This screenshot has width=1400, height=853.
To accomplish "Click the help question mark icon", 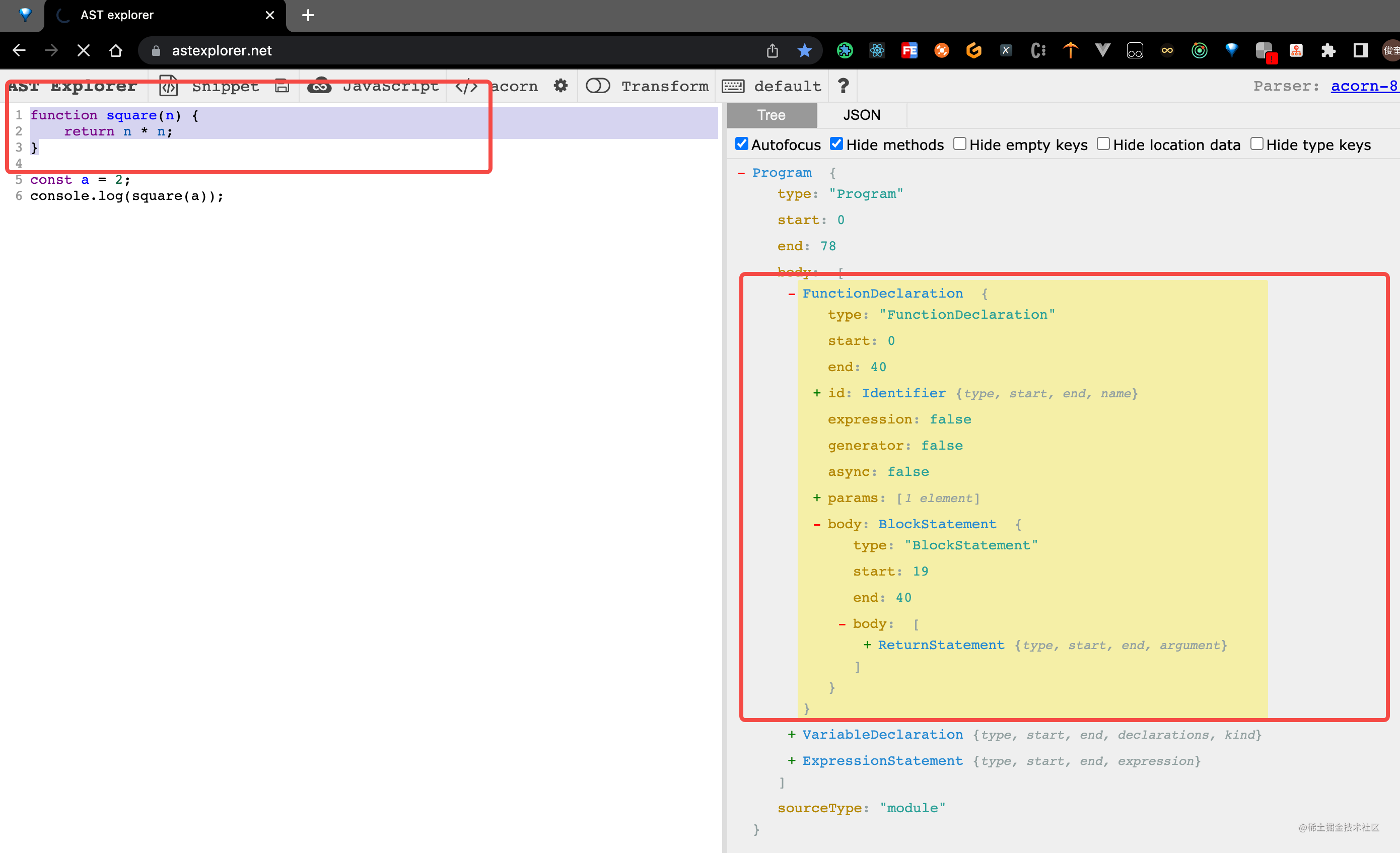I will (x=843, y=86).
